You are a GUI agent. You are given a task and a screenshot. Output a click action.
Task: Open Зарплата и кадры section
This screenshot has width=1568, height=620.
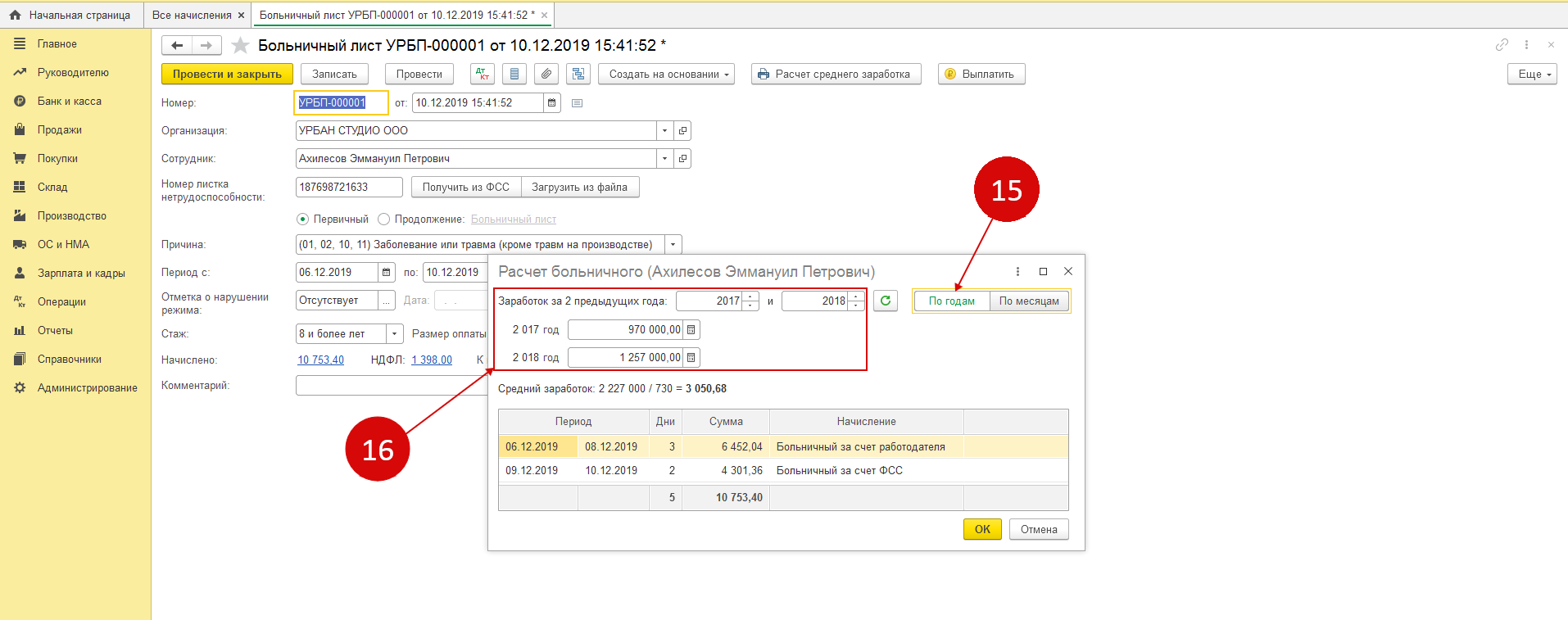coord(81,274)
